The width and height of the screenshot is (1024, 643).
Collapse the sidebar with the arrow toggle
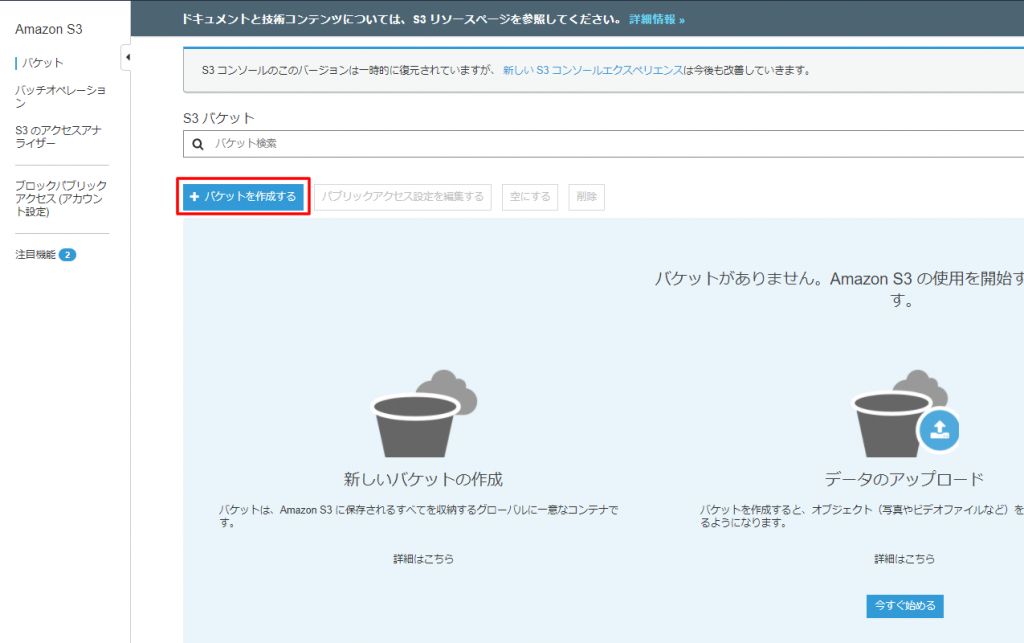(127, 57)
